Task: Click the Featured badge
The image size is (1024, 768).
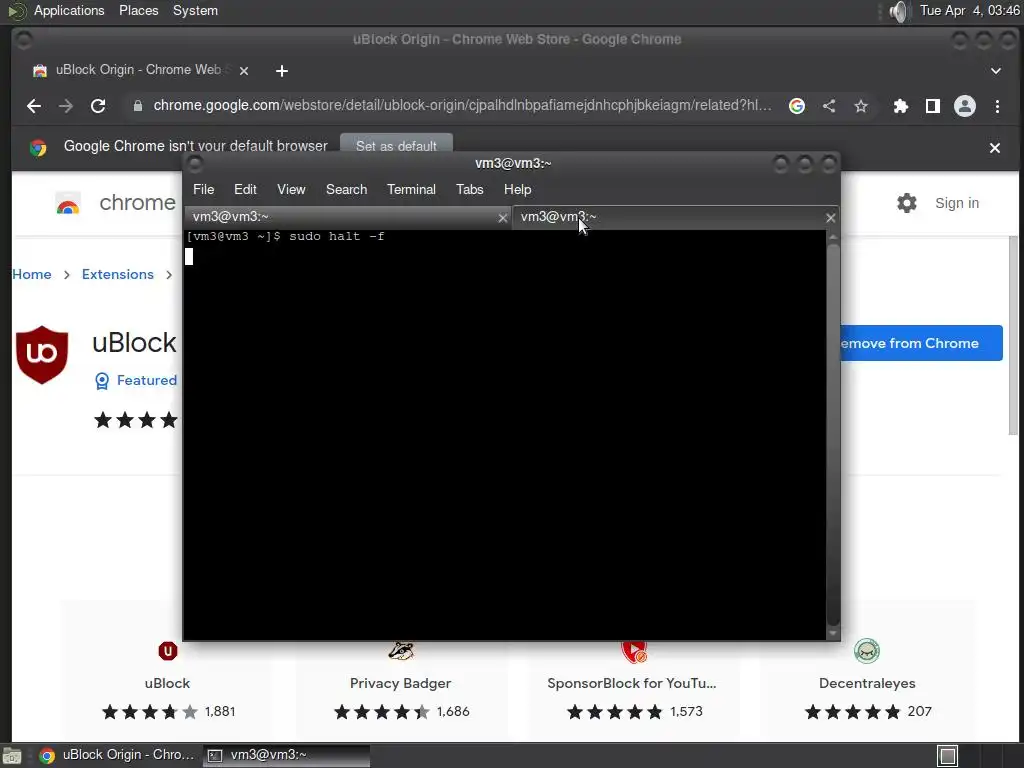Action: tap(136, 380)
